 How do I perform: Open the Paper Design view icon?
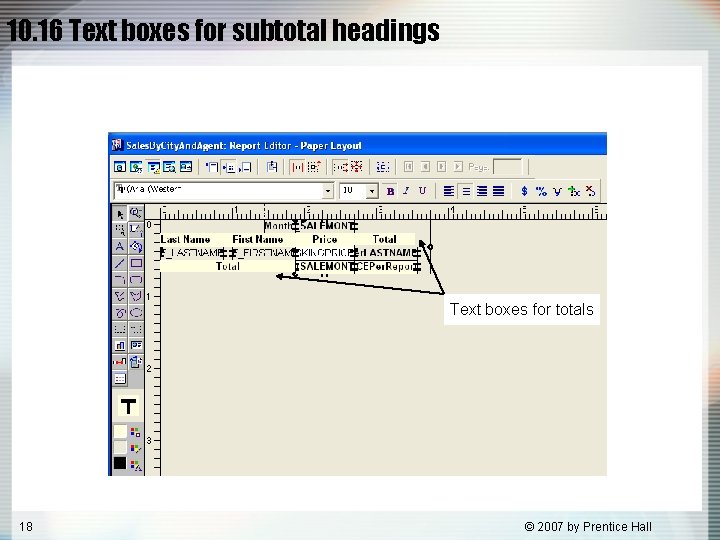(x=169, y=167)
